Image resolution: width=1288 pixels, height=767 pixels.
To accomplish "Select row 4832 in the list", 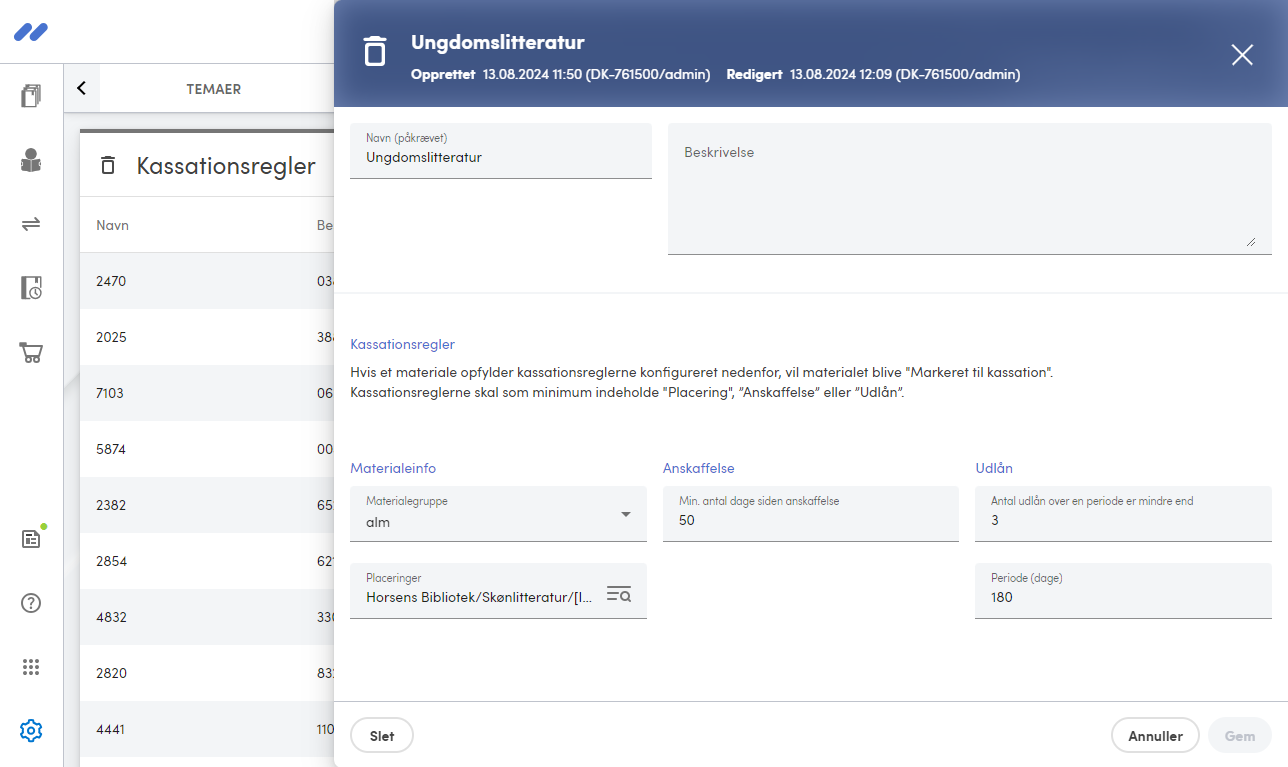I will pyautogui.click(x=207, y=617).
